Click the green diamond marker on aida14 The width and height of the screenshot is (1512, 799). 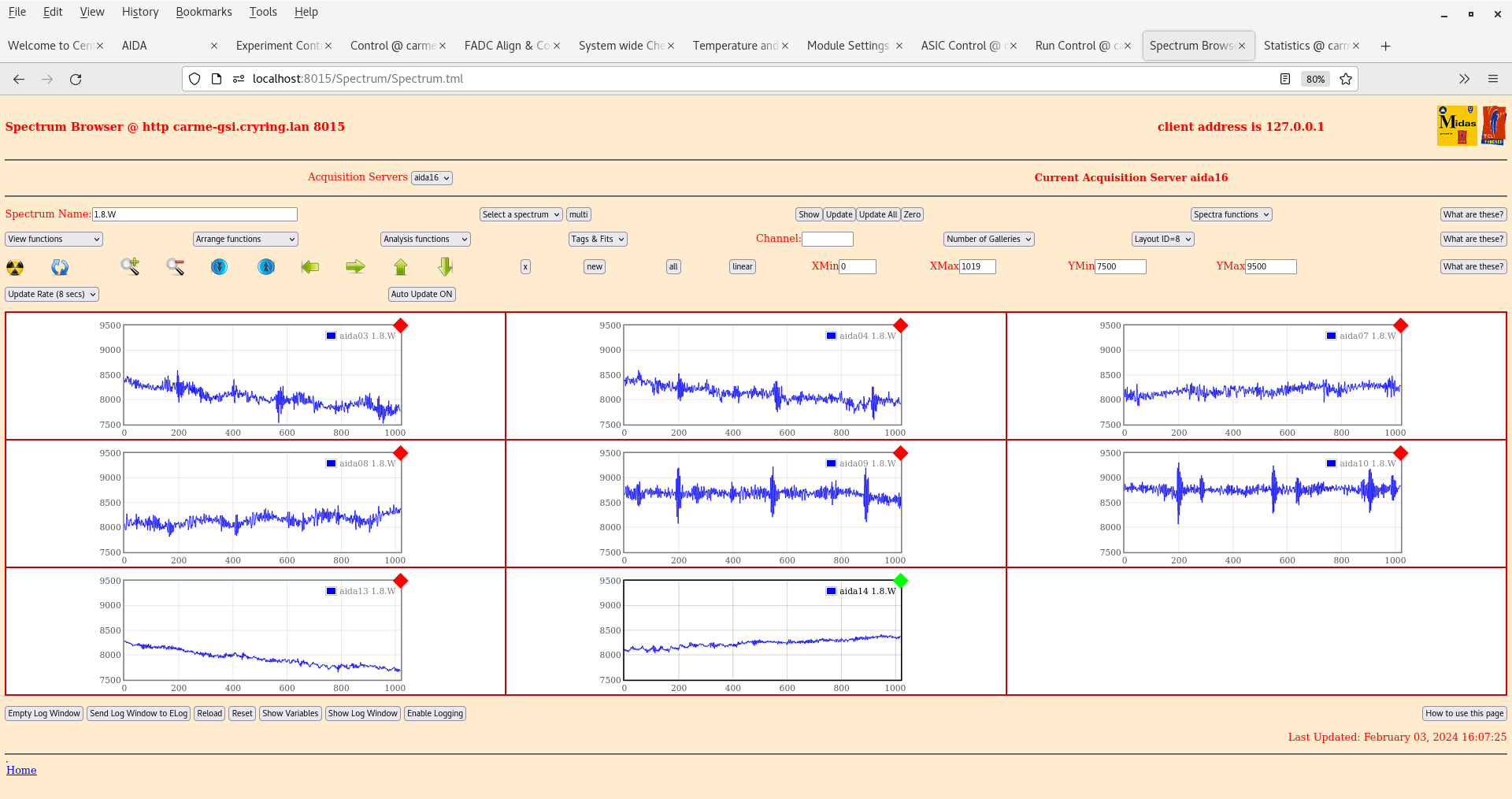click(901, 581)
